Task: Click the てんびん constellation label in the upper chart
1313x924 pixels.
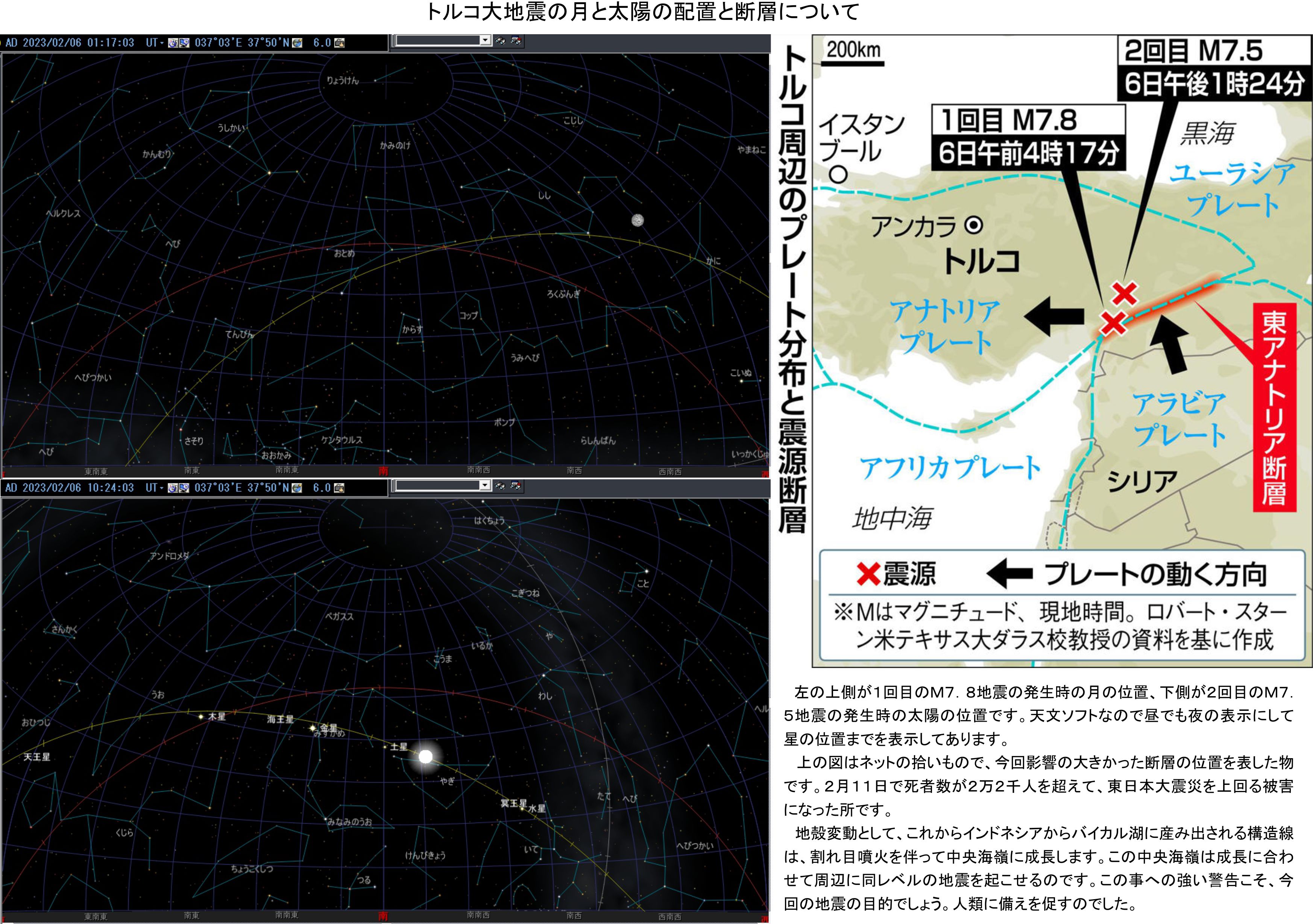Action: tap(240, 334)
